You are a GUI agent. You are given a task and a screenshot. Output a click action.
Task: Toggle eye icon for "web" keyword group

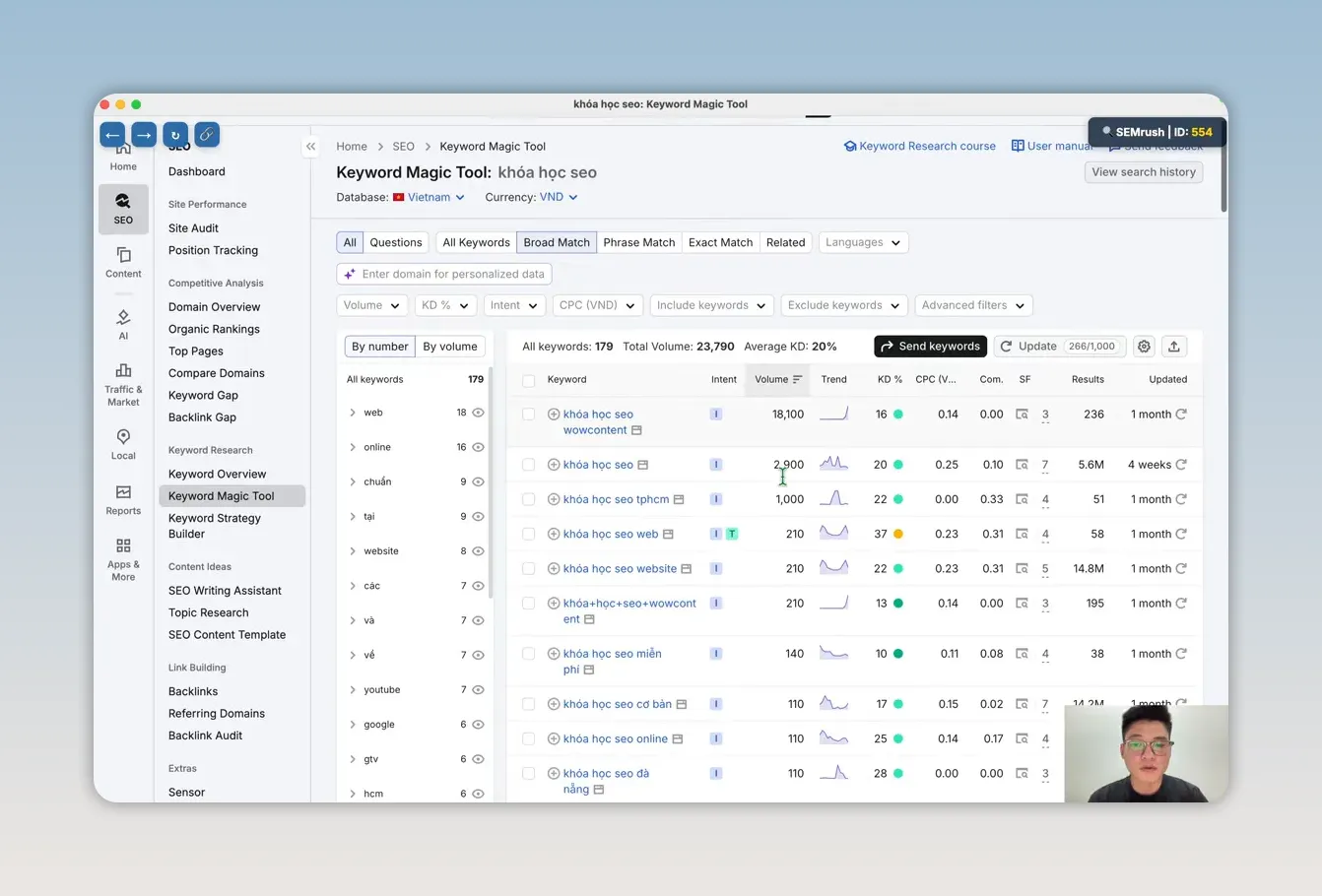(479, 413)
